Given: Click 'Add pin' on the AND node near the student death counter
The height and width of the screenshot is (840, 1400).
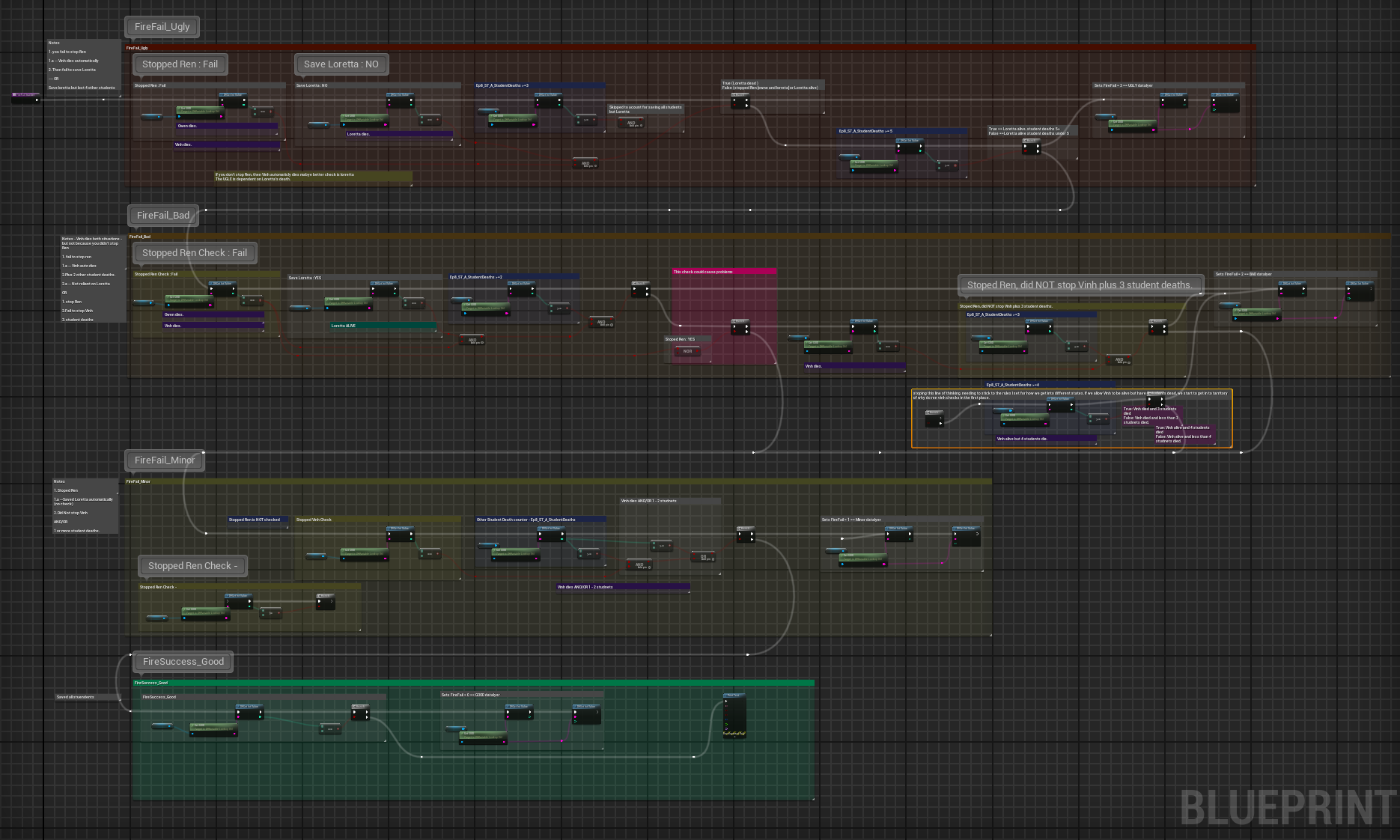Looking at the screenshot, I should (642, 567).
